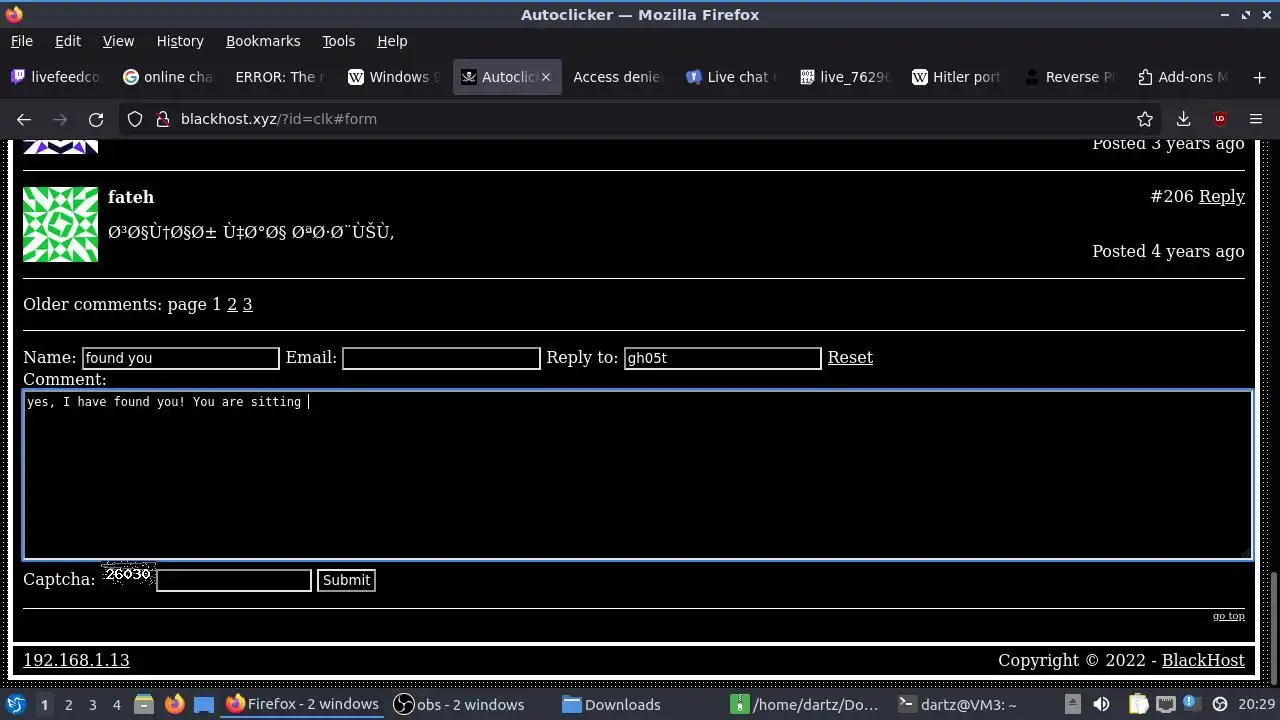Switch to the livefeedco tab
1280x720 pixels.
[x=56, y=77]
